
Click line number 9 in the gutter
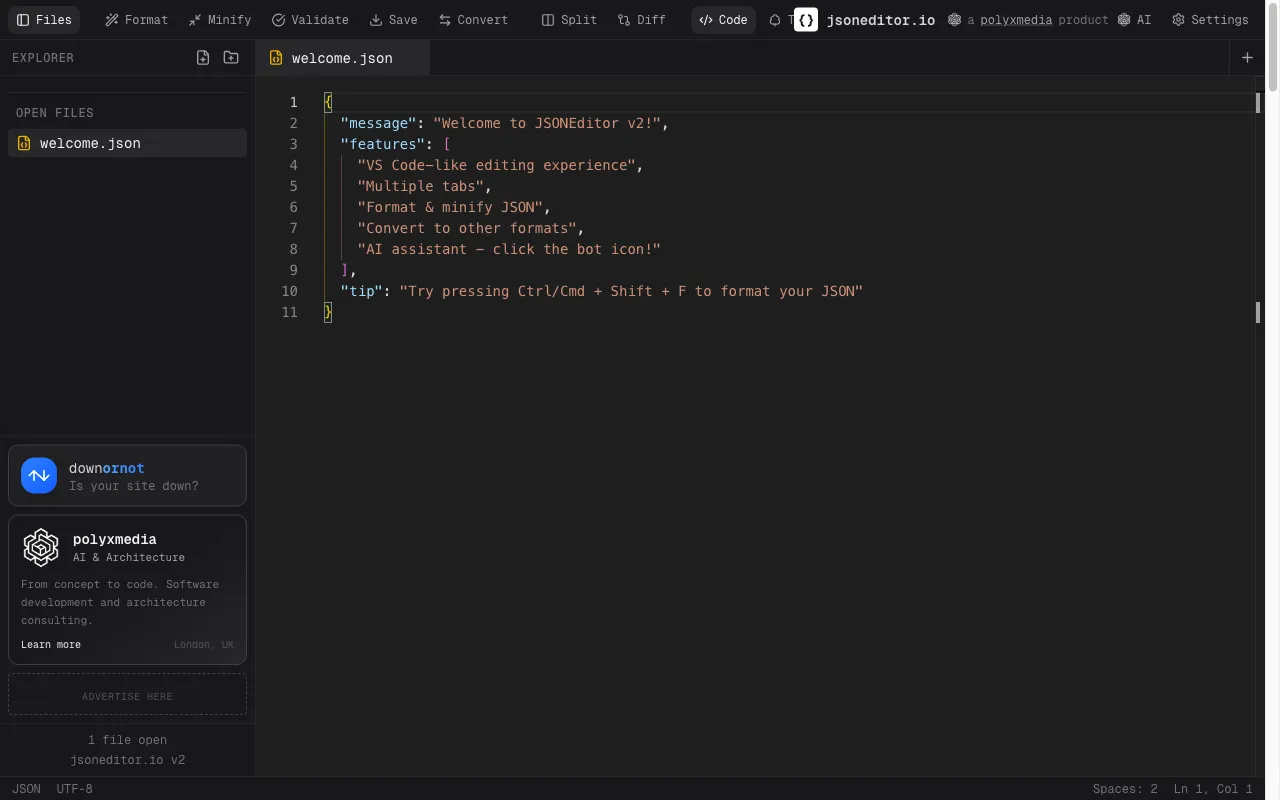click(x=294, y=270)
